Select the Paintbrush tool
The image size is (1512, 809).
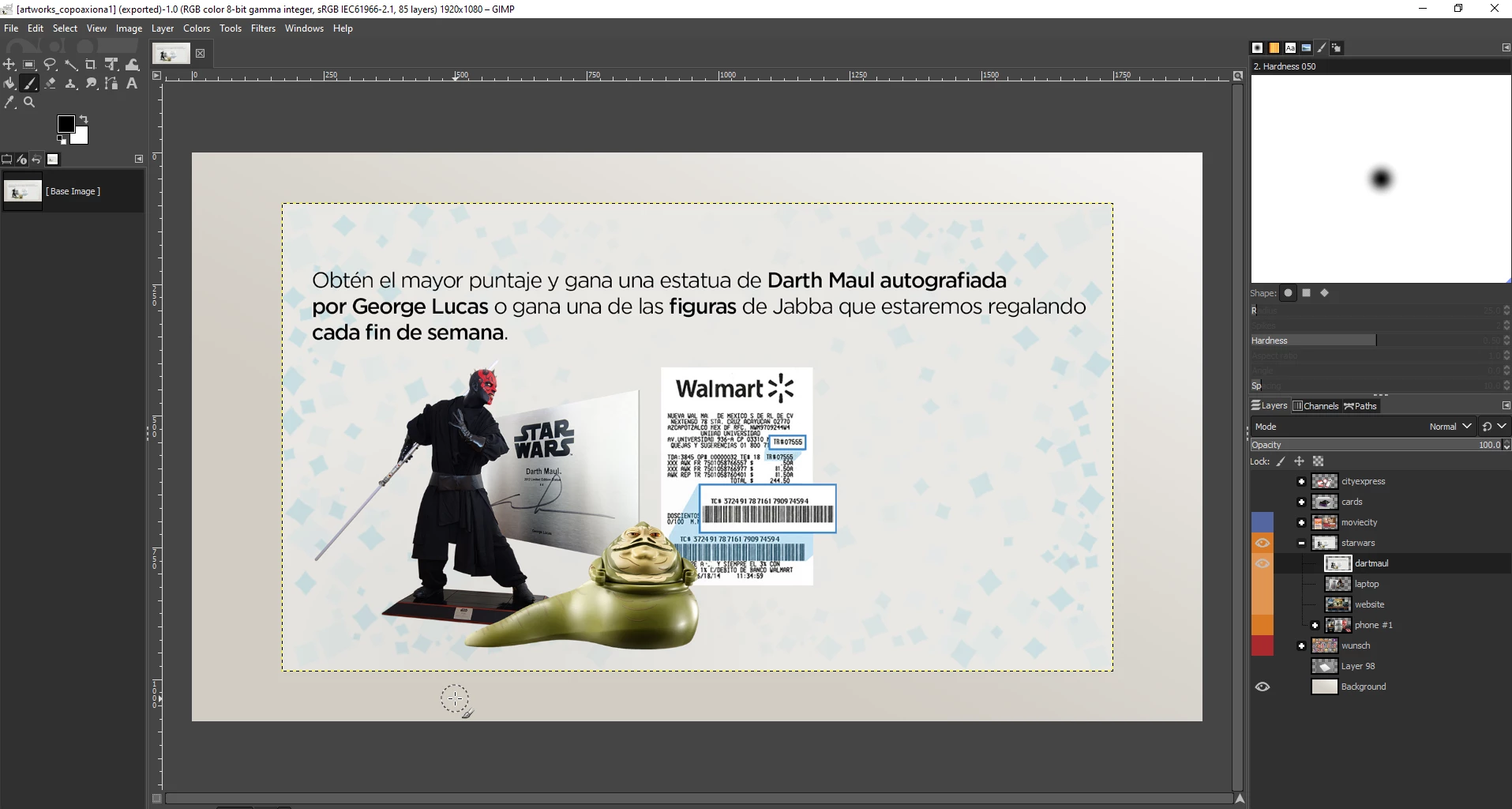[x=29, y=84]
